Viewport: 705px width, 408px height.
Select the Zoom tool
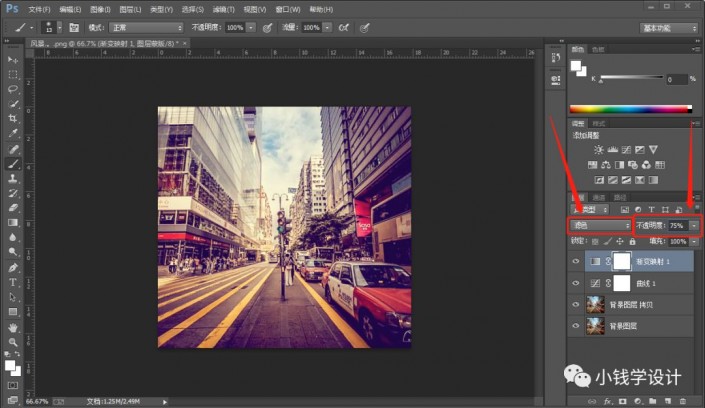click(14, 342)
